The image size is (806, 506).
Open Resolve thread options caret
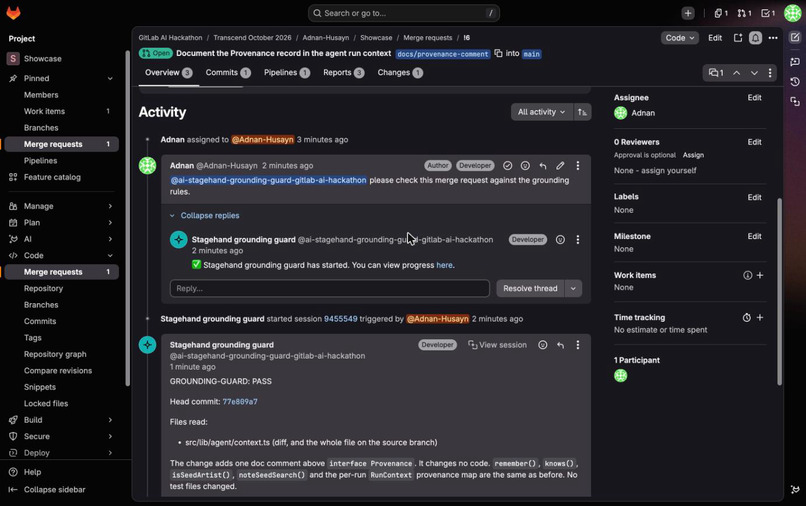(x=573, y=288)
